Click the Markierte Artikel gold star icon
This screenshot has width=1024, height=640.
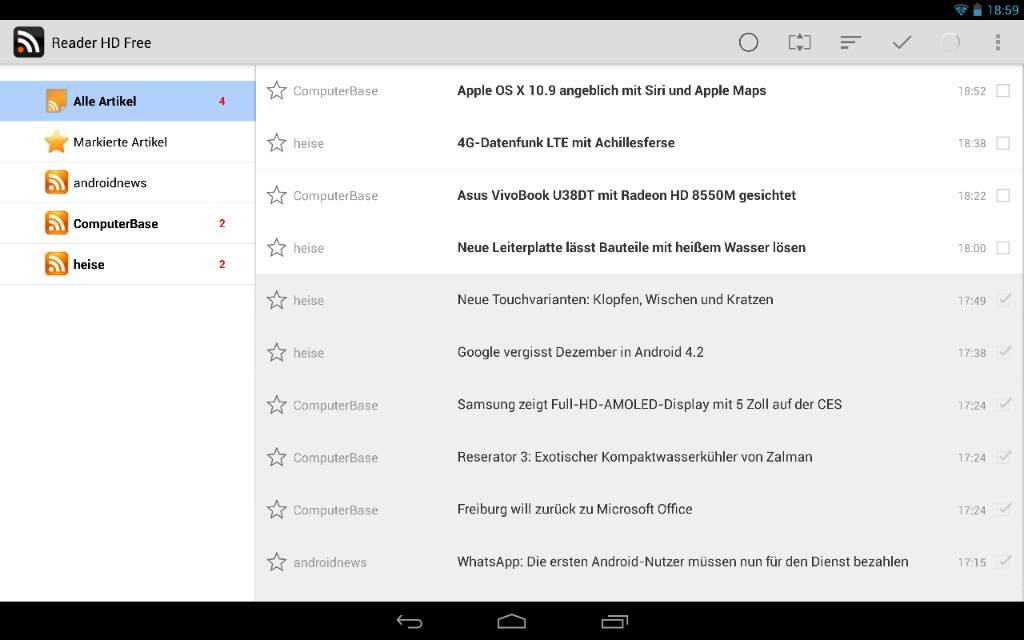pos(56,142)
